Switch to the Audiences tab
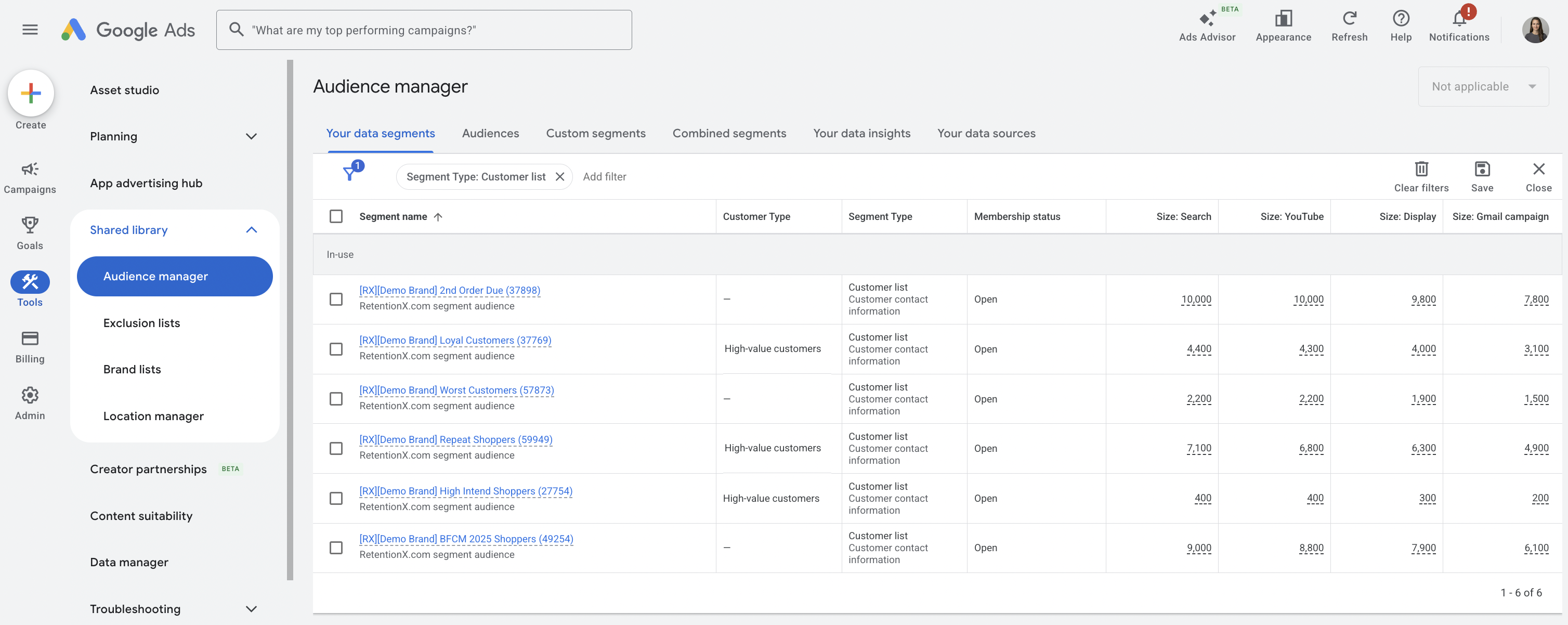This screenshot has height=625, width=1568. click(490, 133)
